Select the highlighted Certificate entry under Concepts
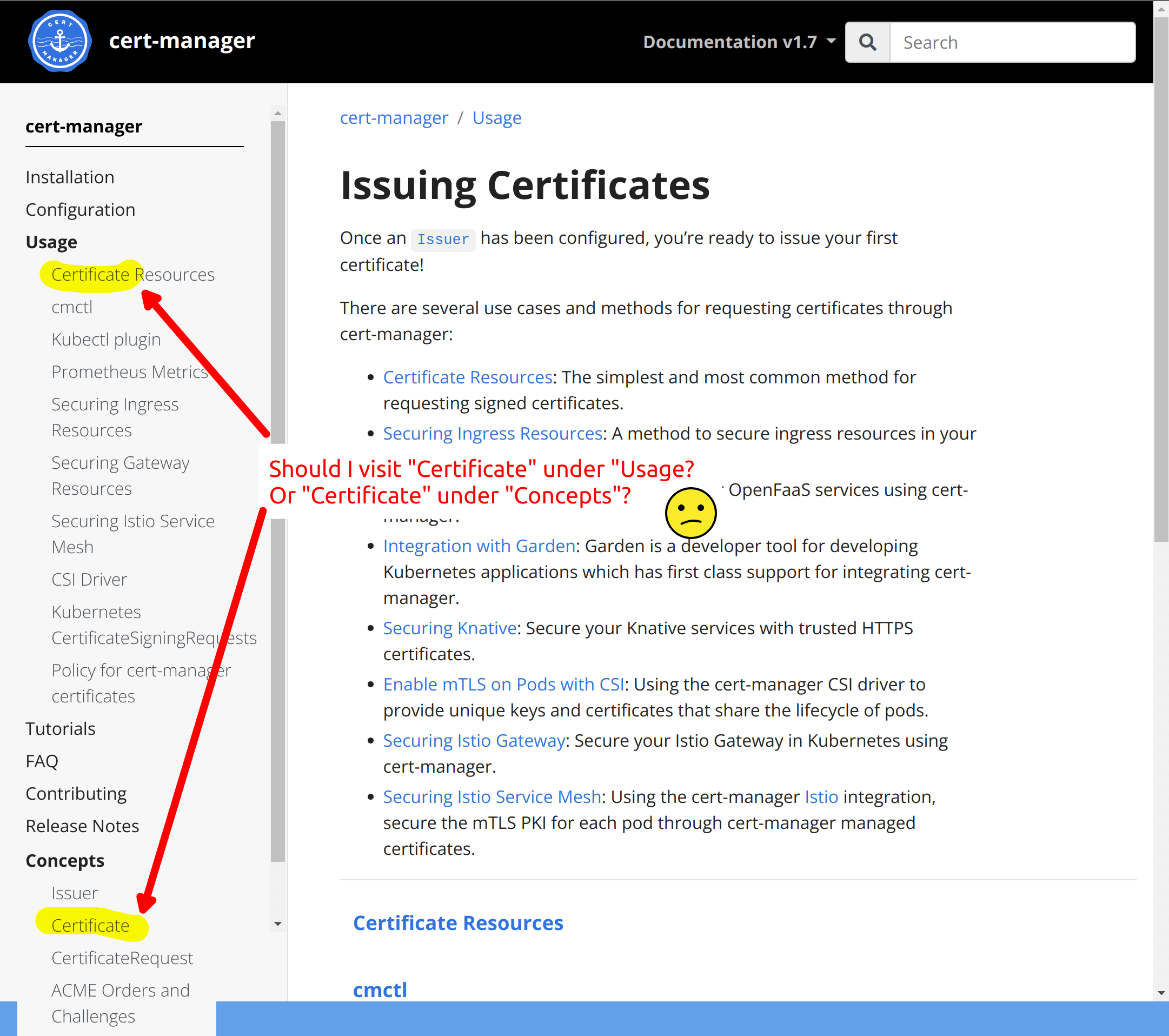1169x1036 pixels. [90, 925]
